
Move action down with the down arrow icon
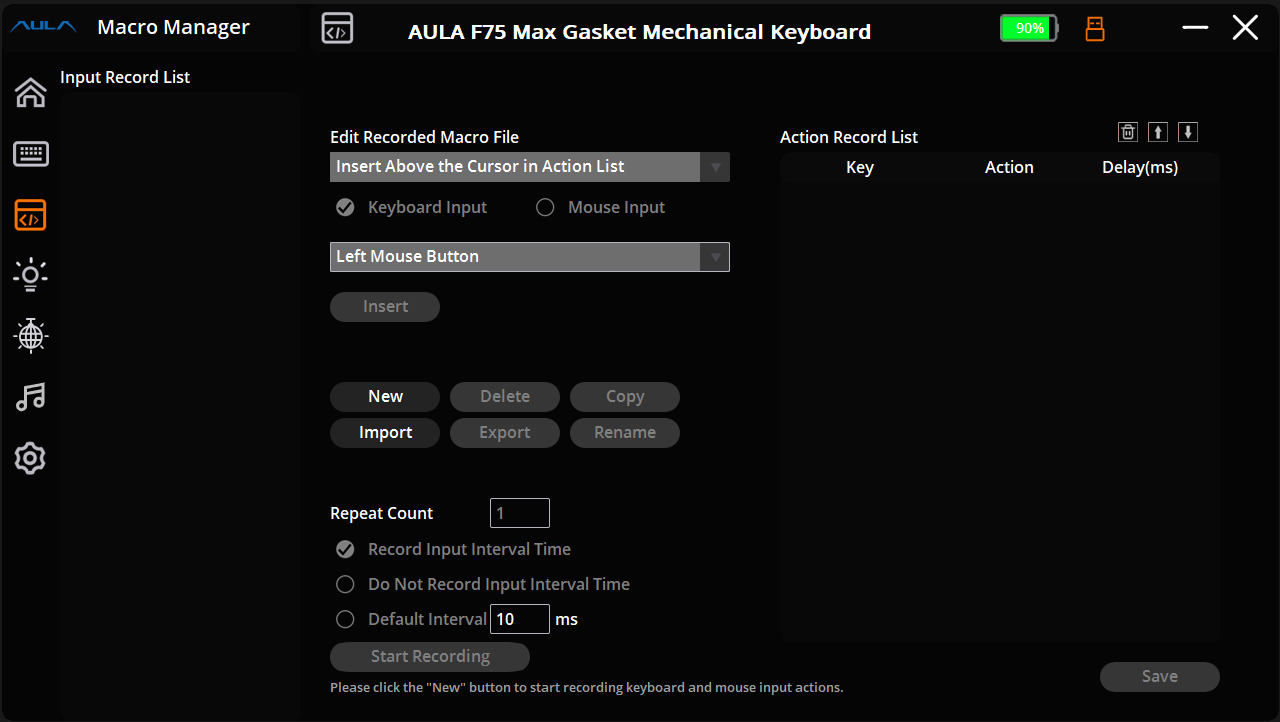1188,132
